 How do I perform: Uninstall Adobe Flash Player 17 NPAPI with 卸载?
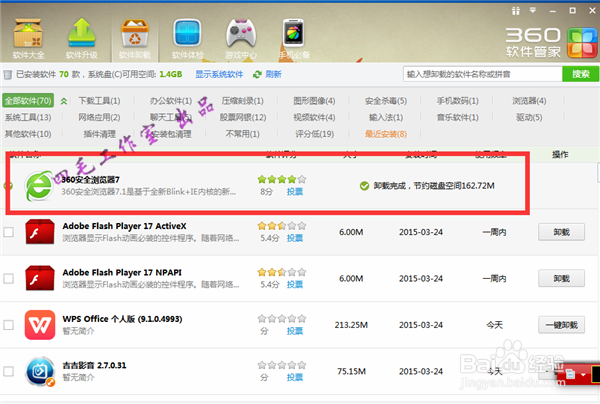561,279
